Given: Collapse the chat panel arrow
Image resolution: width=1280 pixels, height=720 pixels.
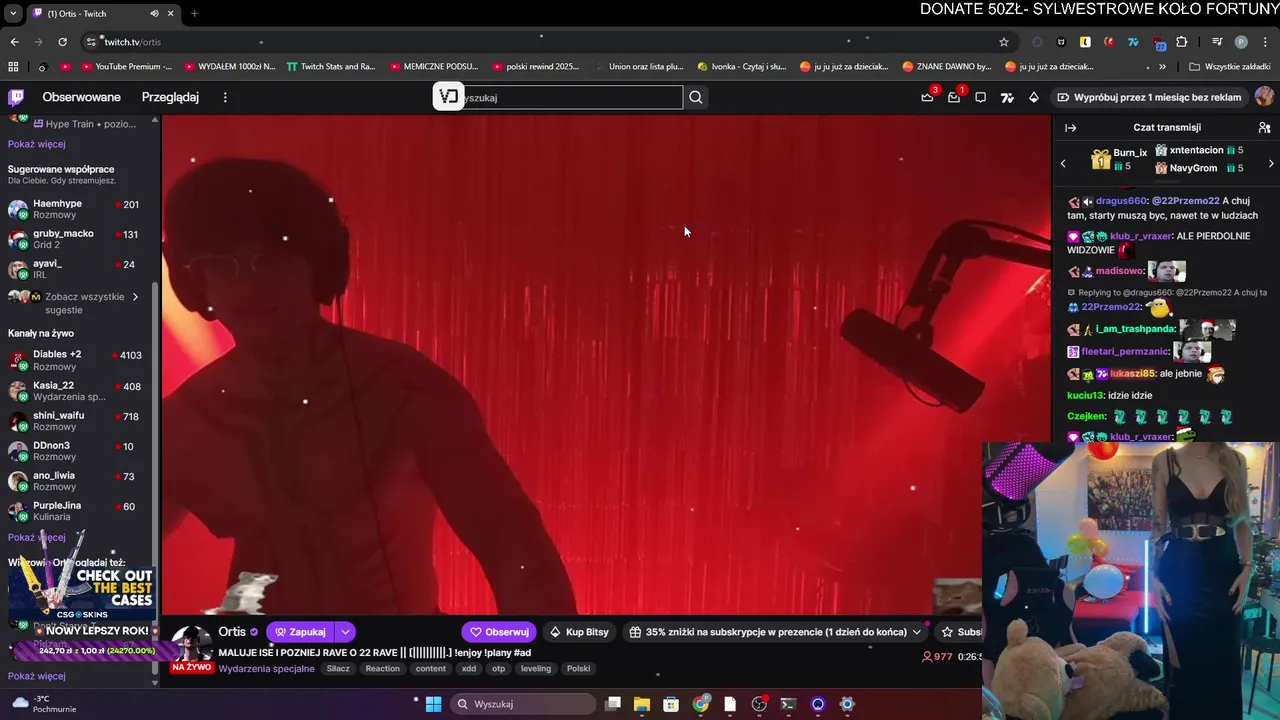Looking at the screenshot, I should [1070, 128].
